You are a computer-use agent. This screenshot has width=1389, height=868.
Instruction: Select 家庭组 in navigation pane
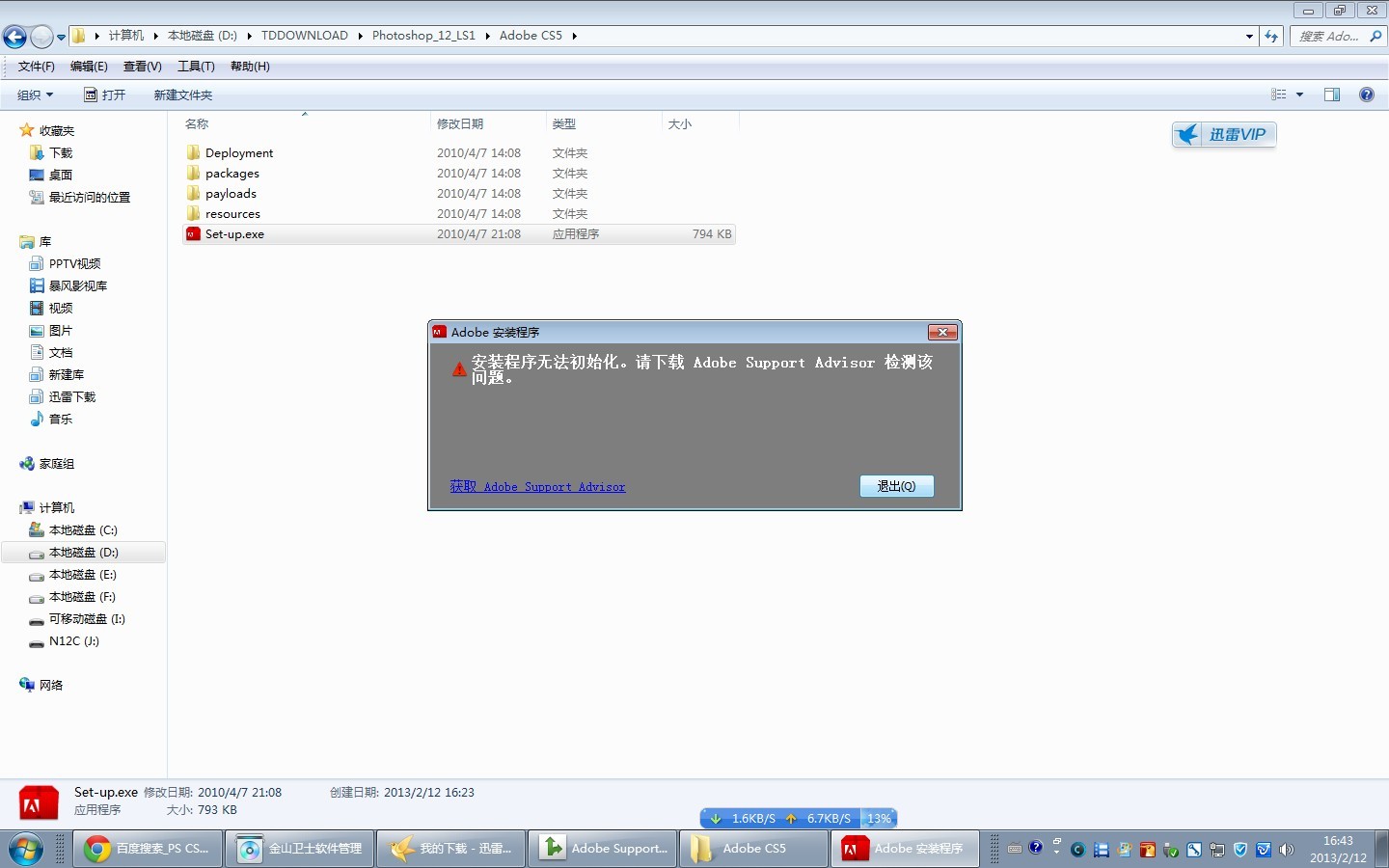[56, 463]
